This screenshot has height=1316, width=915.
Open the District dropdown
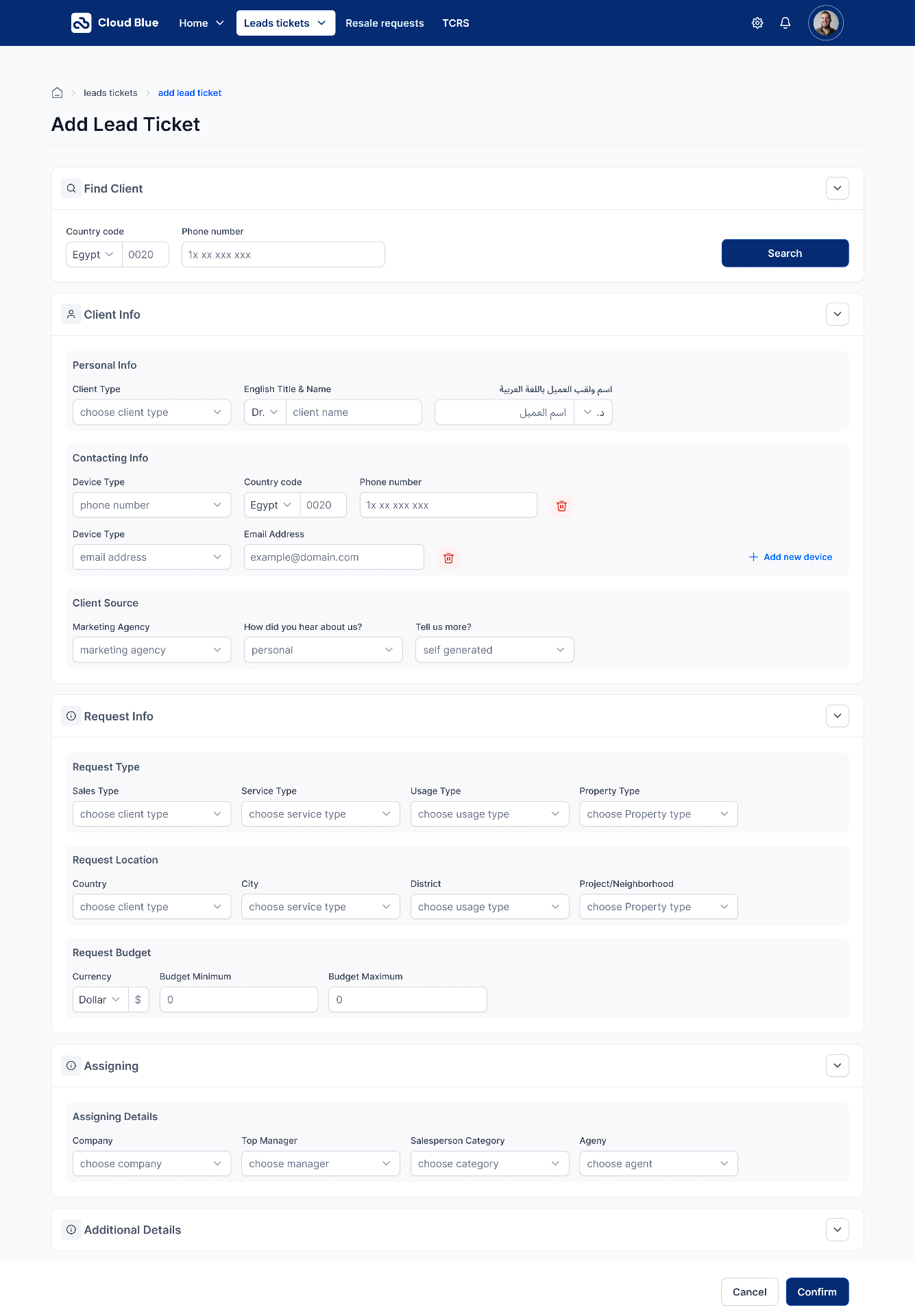pyautogui.click(x=489, y=907)
